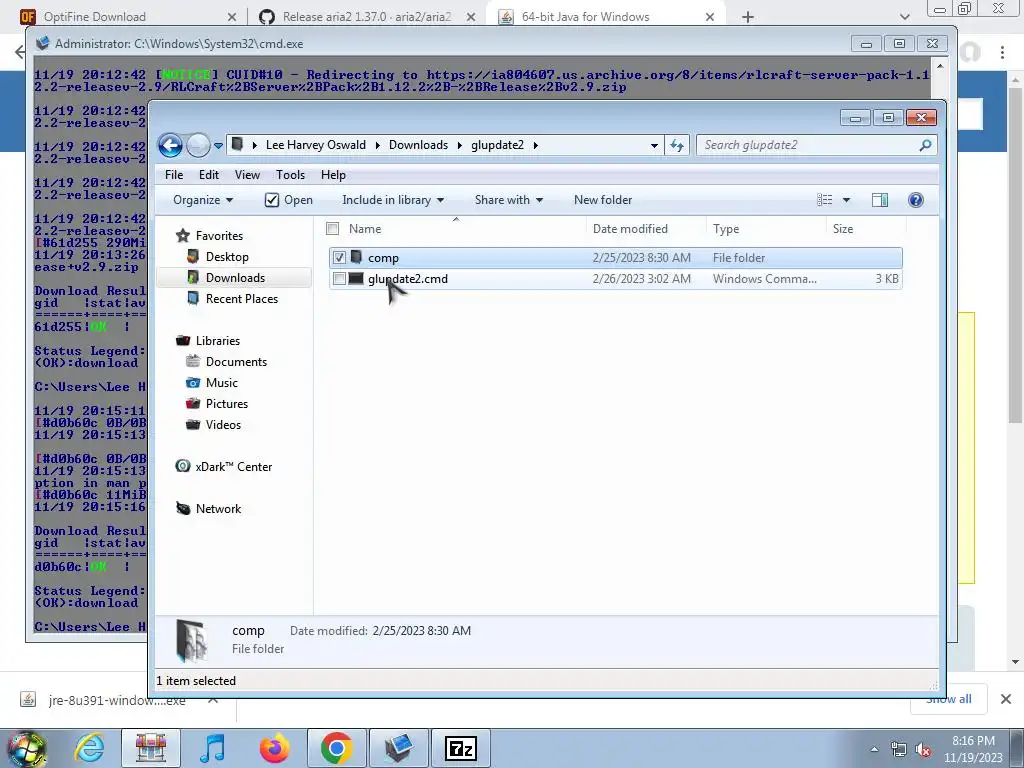1024x768 pixels.
Task: Open Firefox from the taskbar
Action: pyautogui.click(x=274, y=748)
